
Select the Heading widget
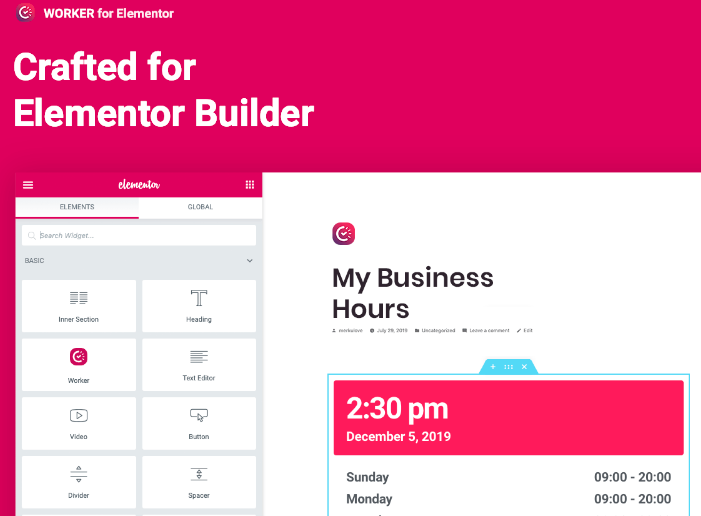click(198, 306)
